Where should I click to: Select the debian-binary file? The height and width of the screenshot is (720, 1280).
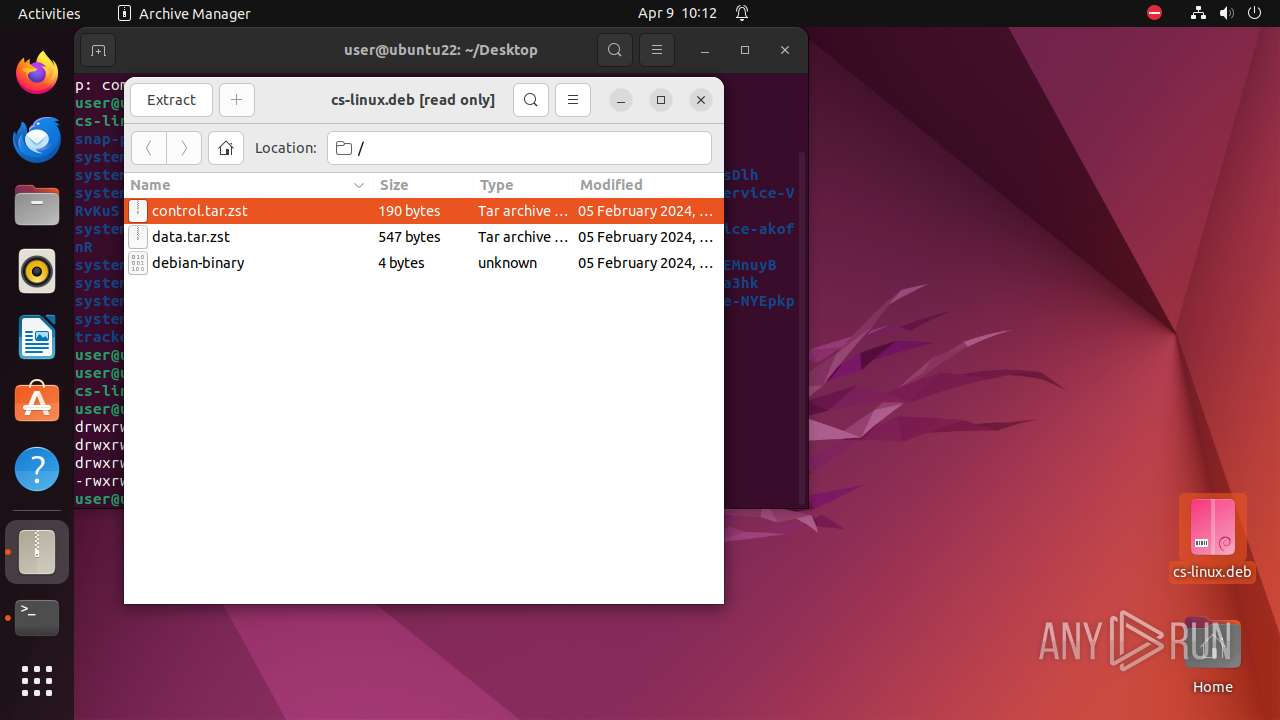pyautogui.click(x=423, y=263)
